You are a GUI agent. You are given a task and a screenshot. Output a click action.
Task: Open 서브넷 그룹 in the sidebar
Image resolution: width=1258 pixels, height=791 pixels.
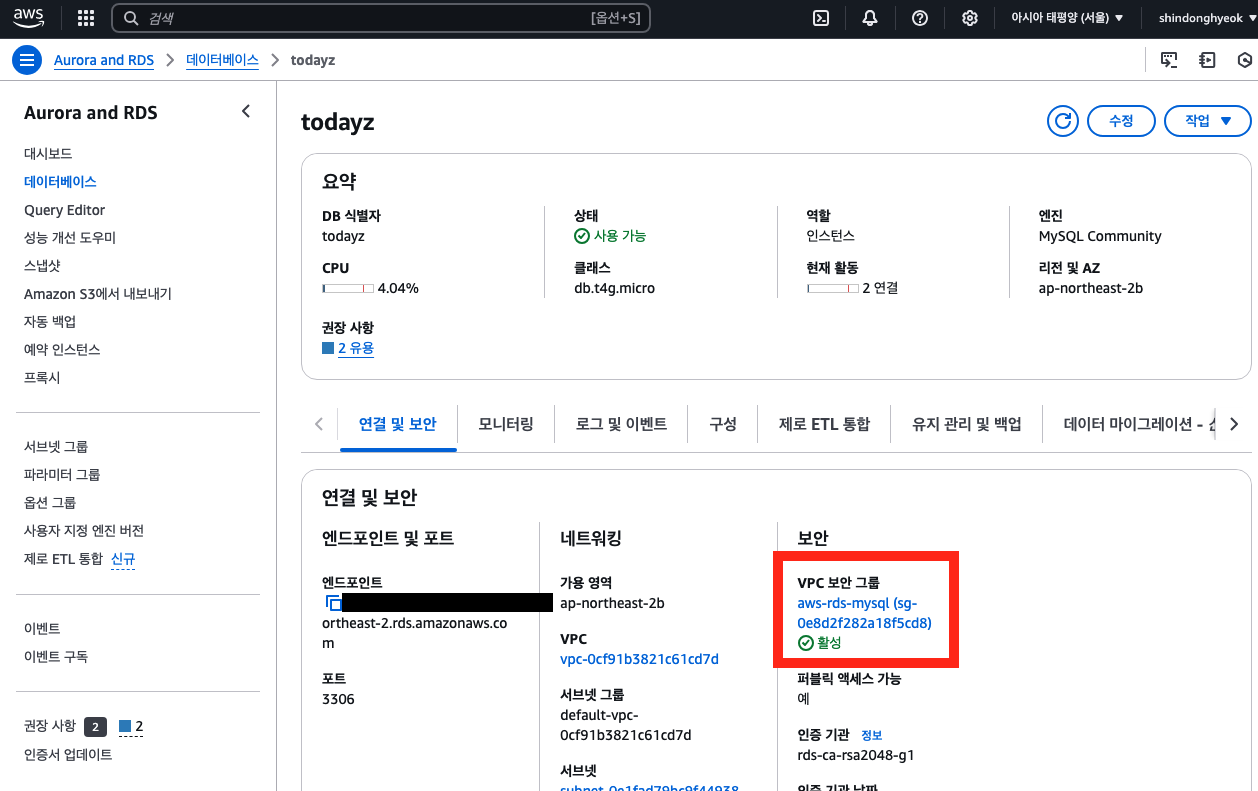(x=56, y=446)
